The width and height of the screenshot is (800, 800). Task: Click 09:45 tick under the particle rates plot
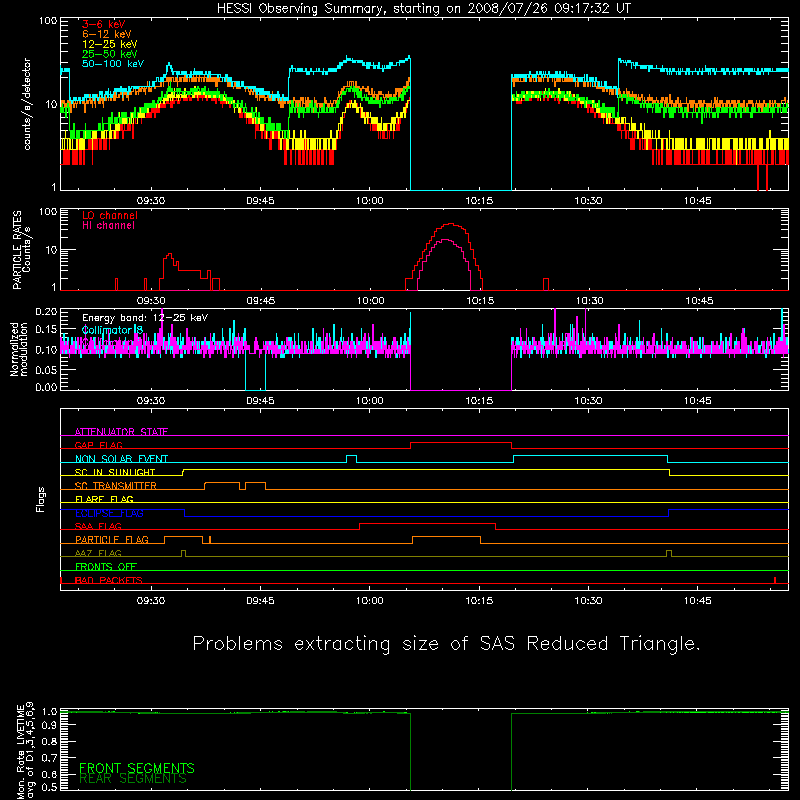click(261, 301)
